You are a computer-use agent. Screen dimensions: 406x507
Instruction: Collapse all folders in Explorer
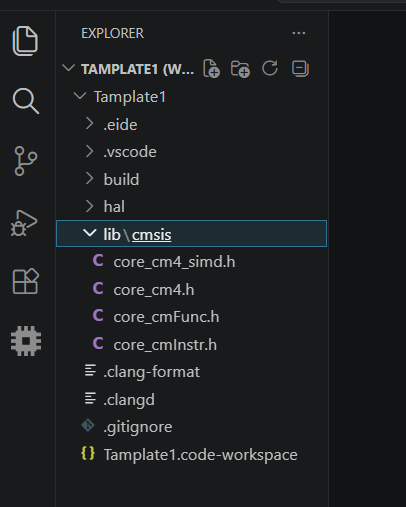pos(300,69)
